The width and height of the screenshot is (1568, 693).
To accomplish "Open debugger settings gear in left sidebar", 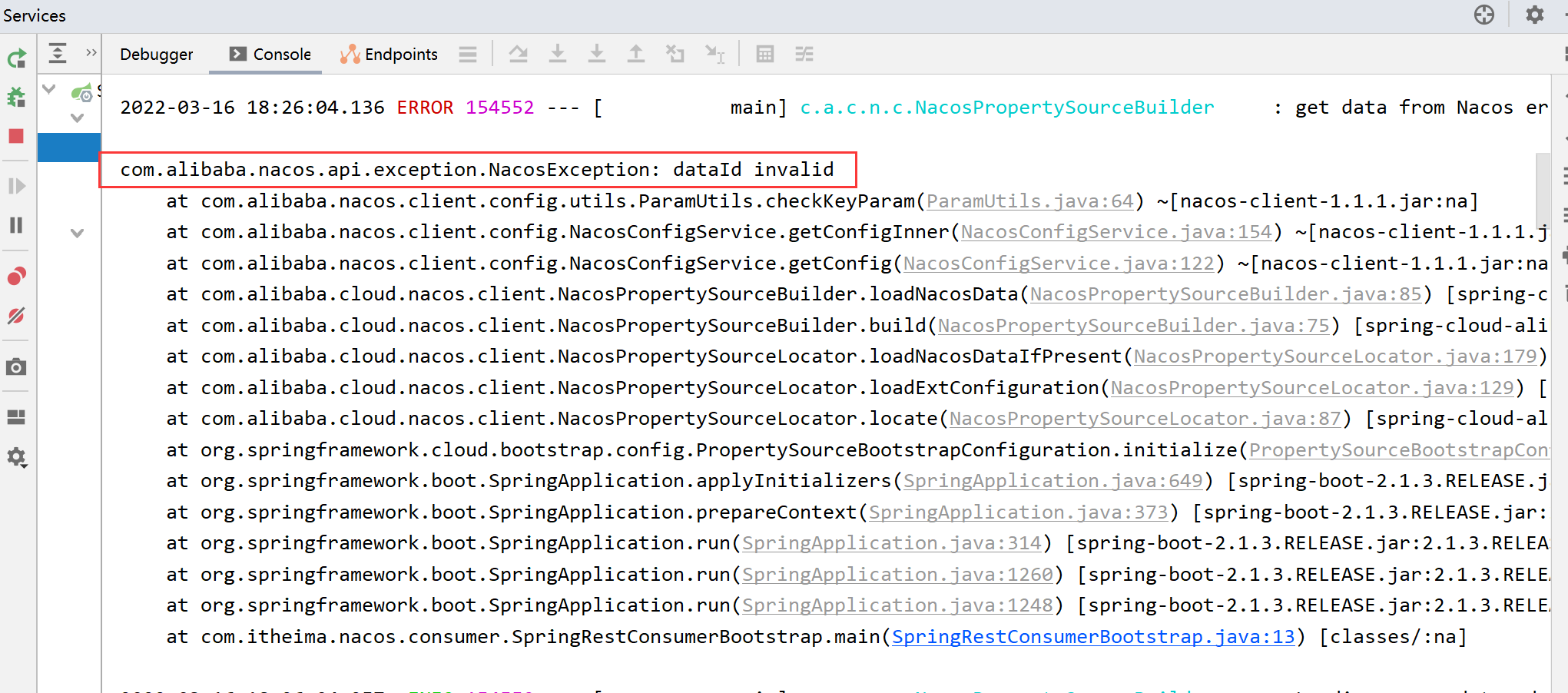I will click(x=16, y=458).
